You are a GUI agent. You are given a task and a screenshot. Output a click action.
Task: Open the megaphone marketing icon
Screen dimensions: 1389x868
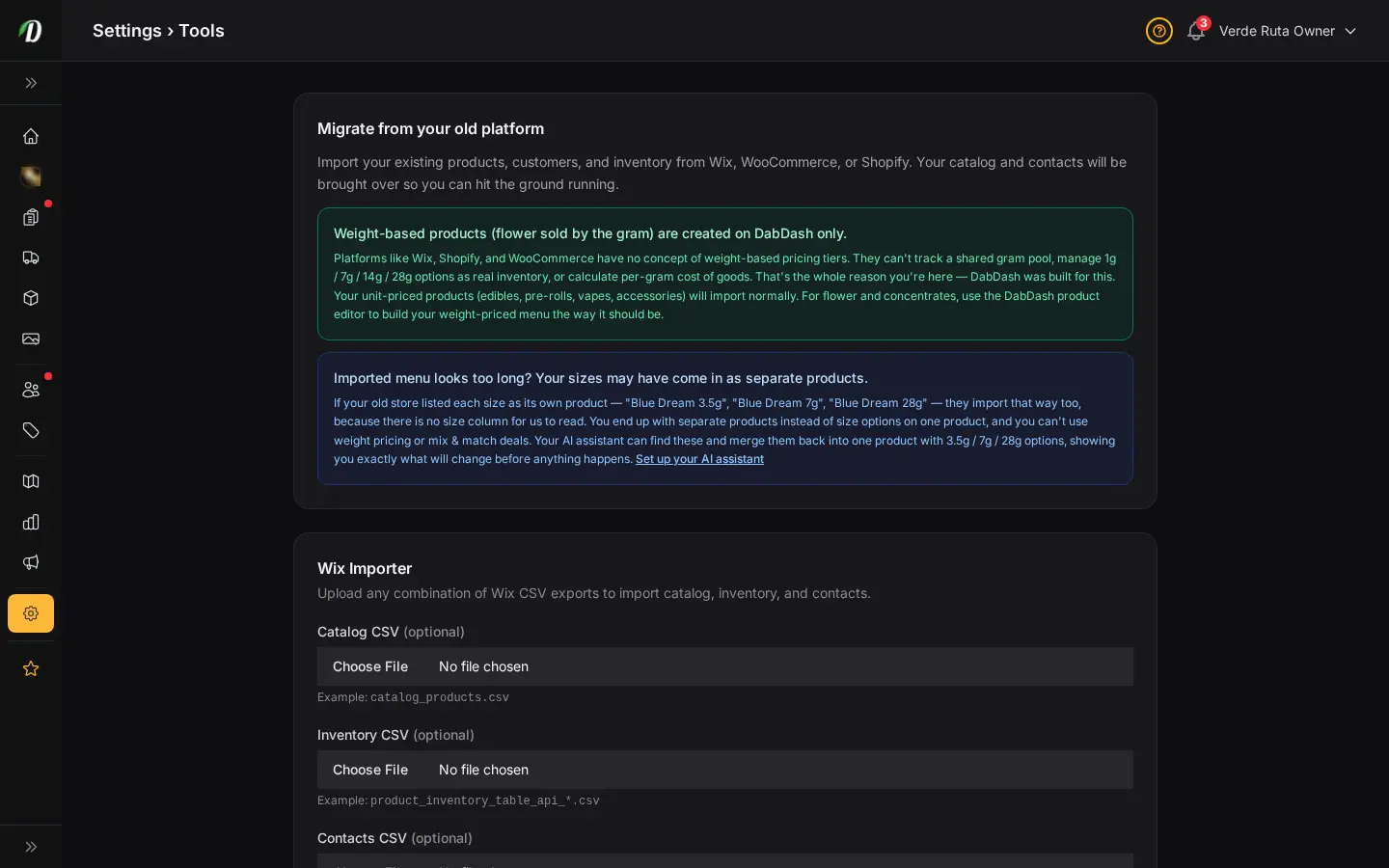(x=31, y=562)
